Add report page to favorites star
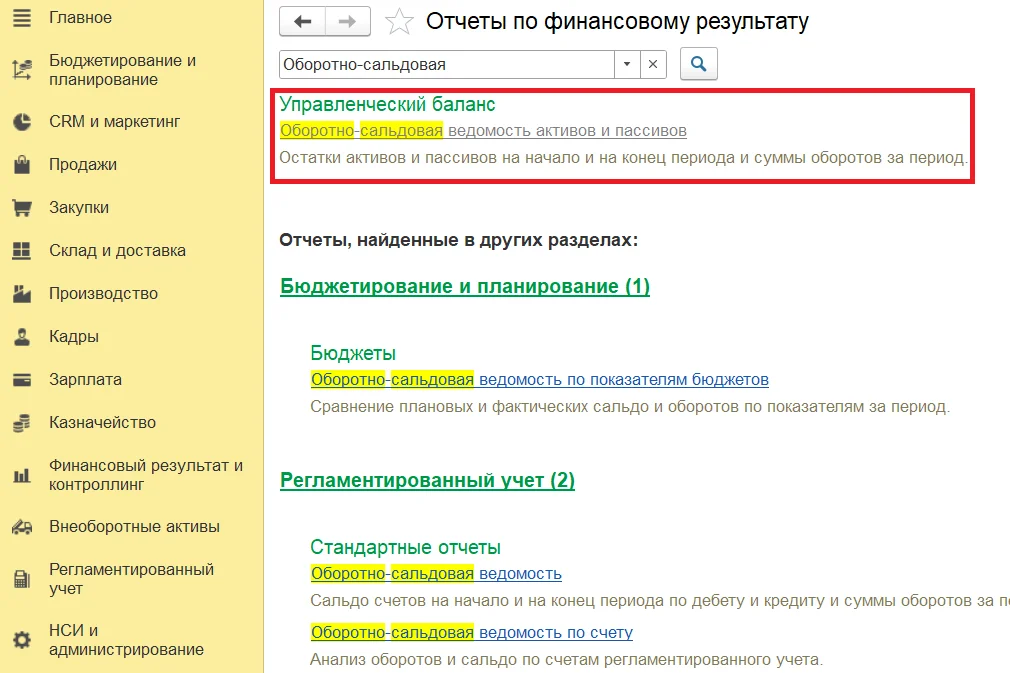This screenshot has height=673, width=1010. point(398,21)
